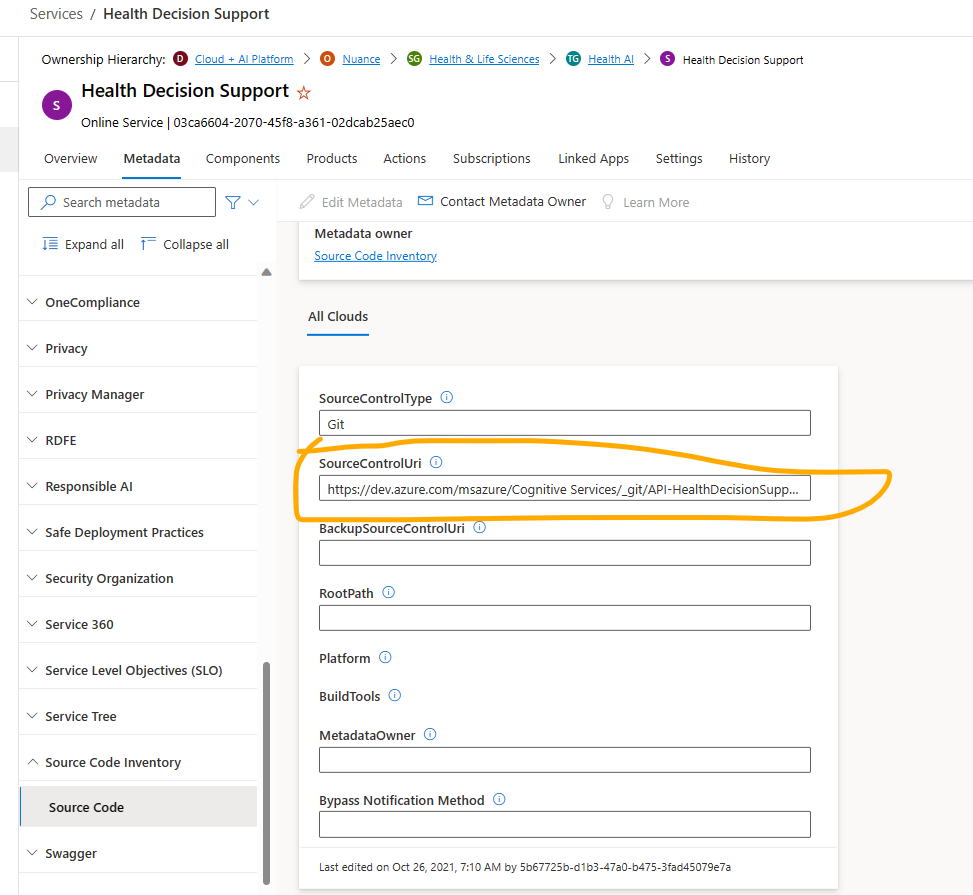This screenshot has height=895, width=973.
Task: Open the filter dropdown chevron
Action: 252,201
